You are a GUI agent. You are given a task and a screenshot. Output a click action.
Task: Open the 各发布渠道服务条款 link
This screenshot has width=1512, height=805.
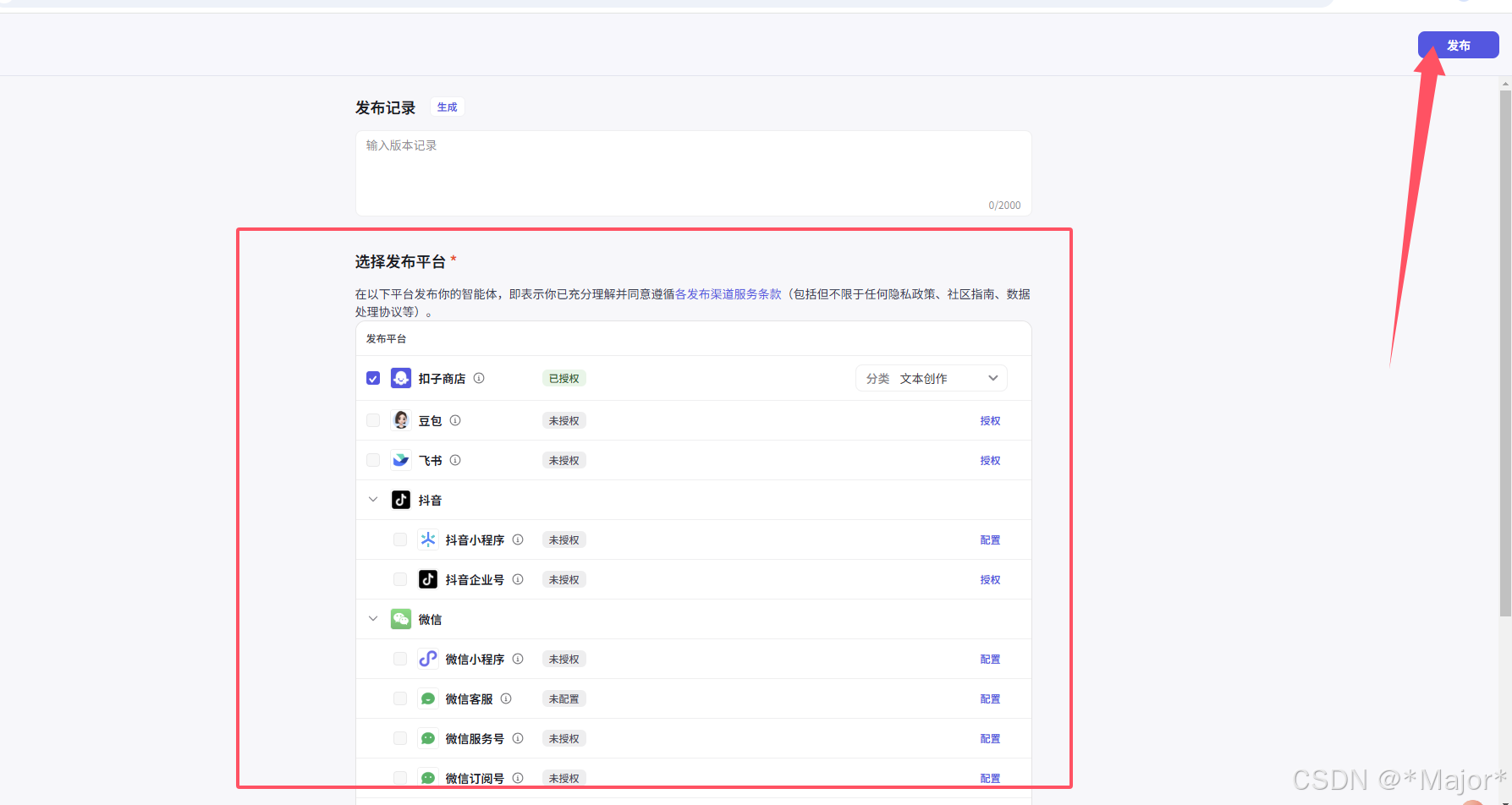(728, 294)
